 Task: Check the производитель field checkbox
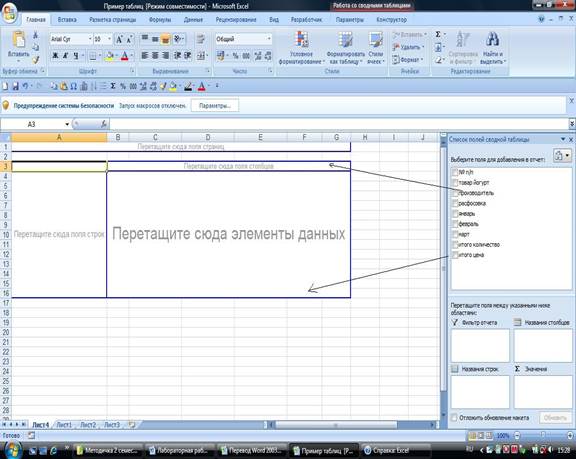pos(455,193)
